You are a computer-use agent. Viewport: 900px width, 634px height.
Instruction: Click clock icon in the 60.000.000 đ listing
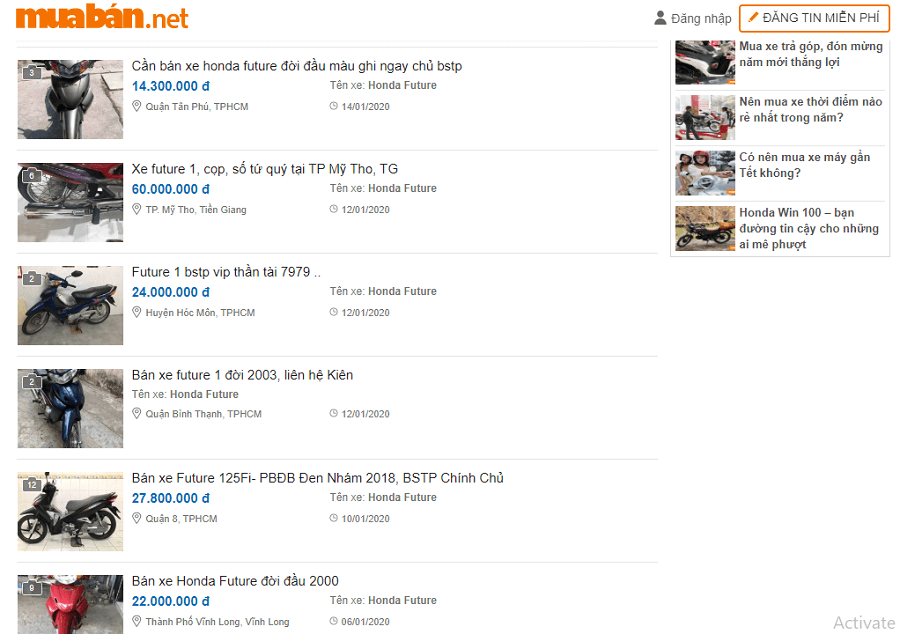[333, 209]
